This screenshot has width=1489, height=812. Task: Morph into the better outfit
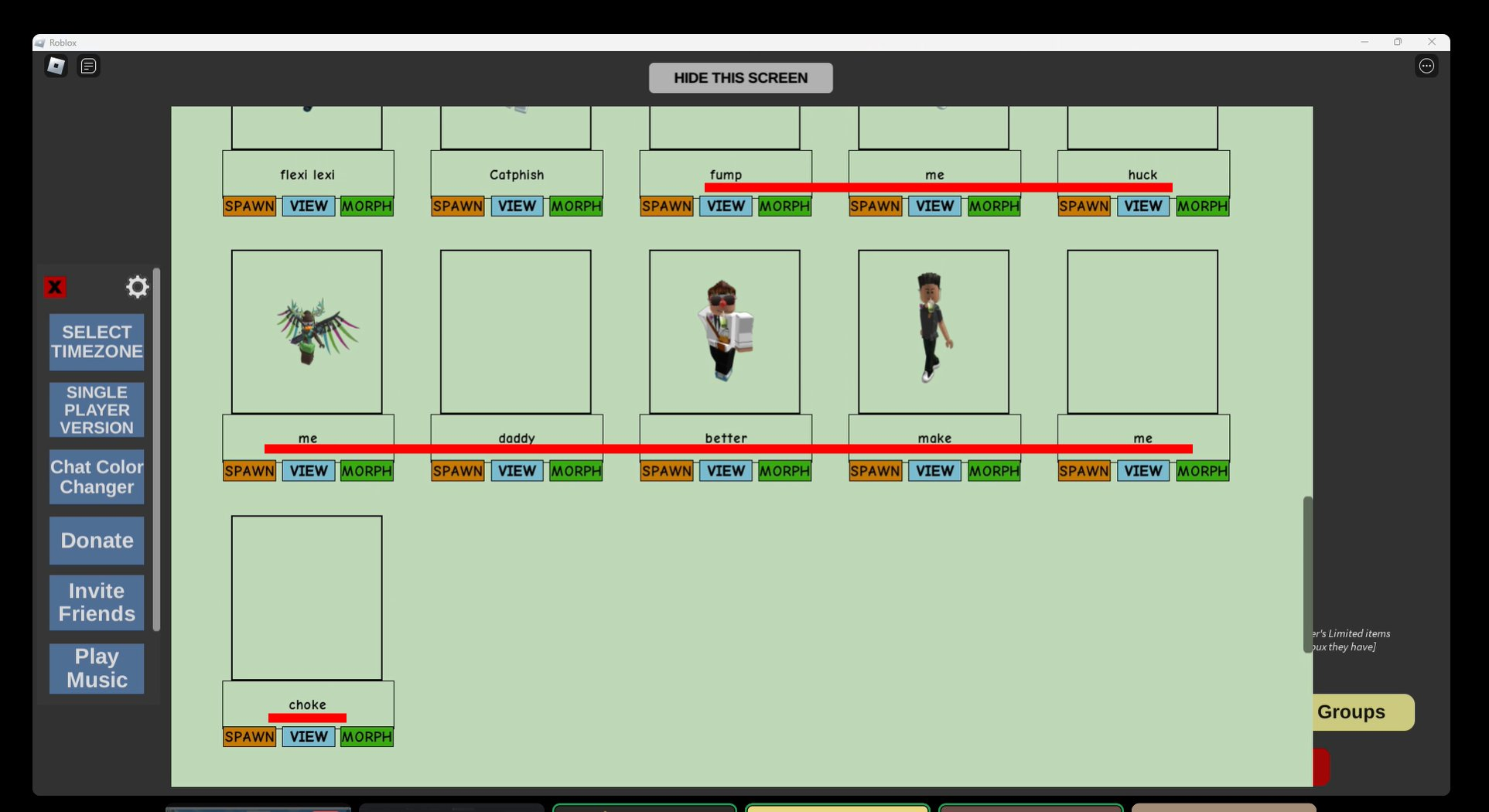click(x=784, y=471)
